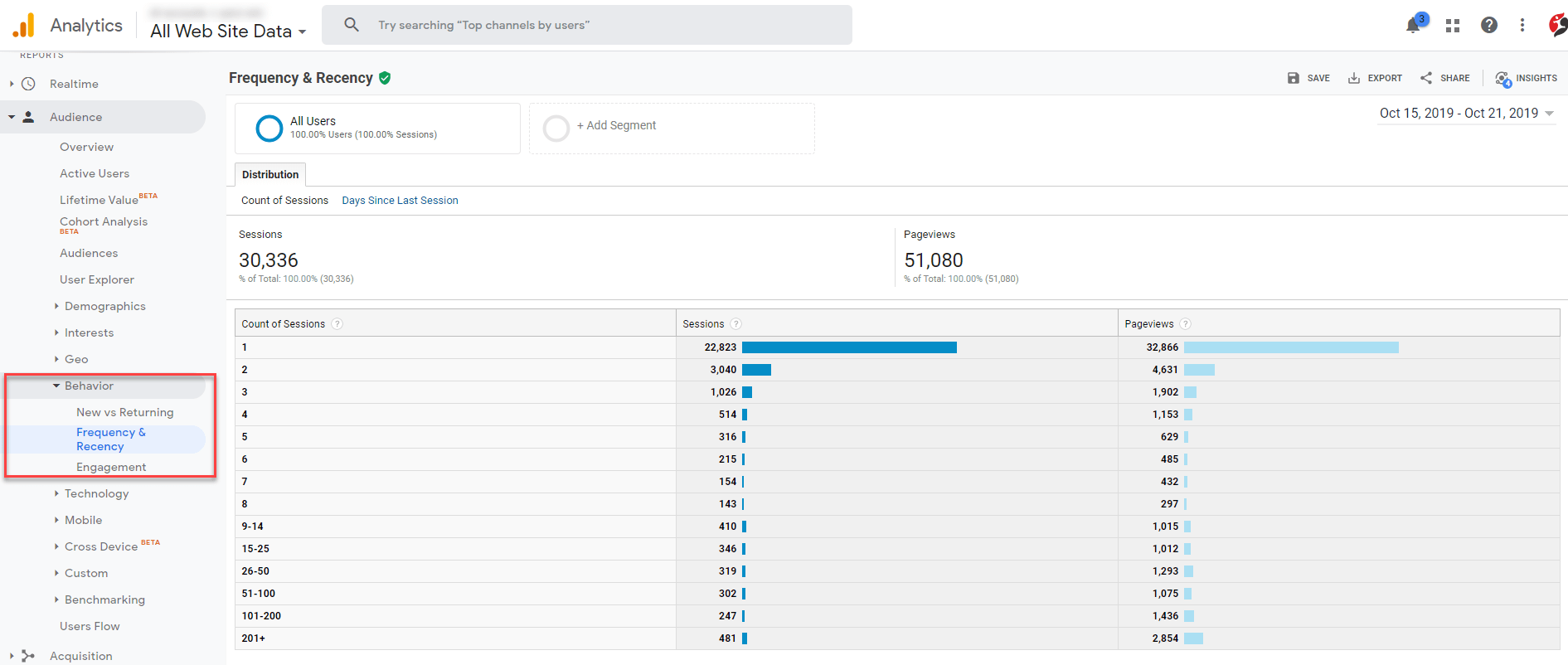Click the sessions value 3,040
The width and height of the screenshot is (1568, 665).
coord(723,370)
